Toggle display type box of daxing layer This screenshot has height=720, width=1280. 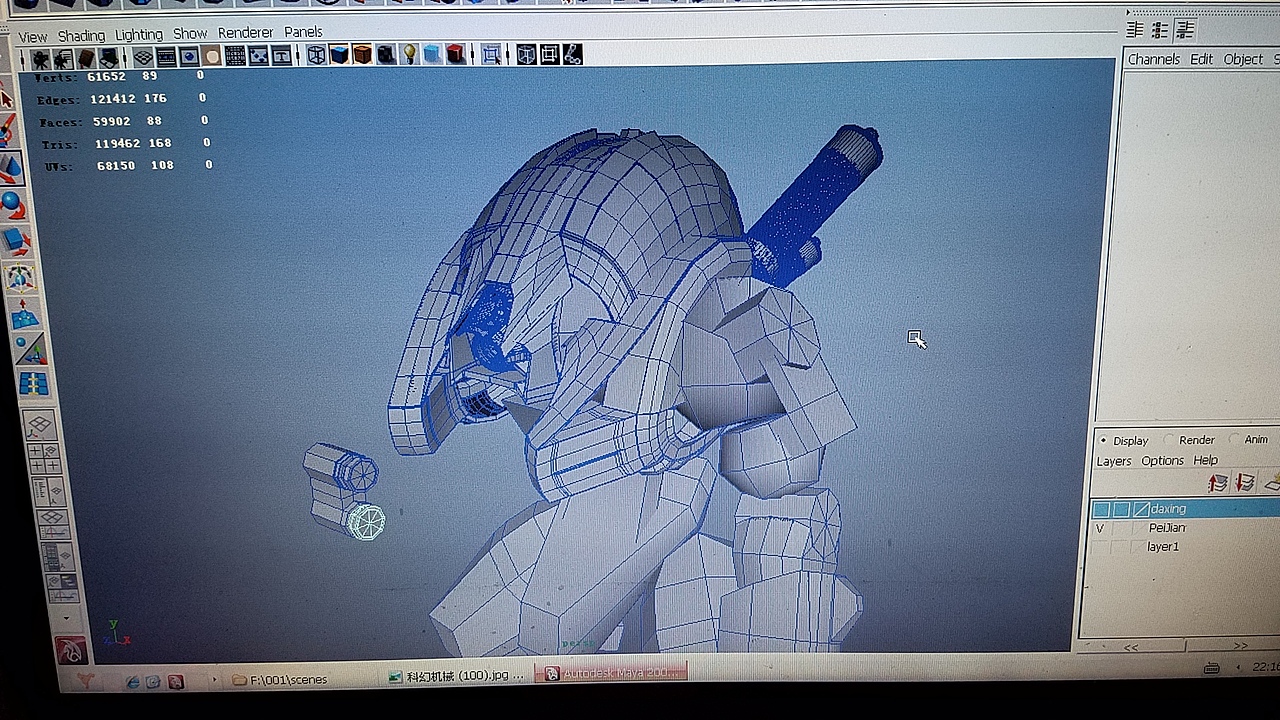click(1121, 510)
